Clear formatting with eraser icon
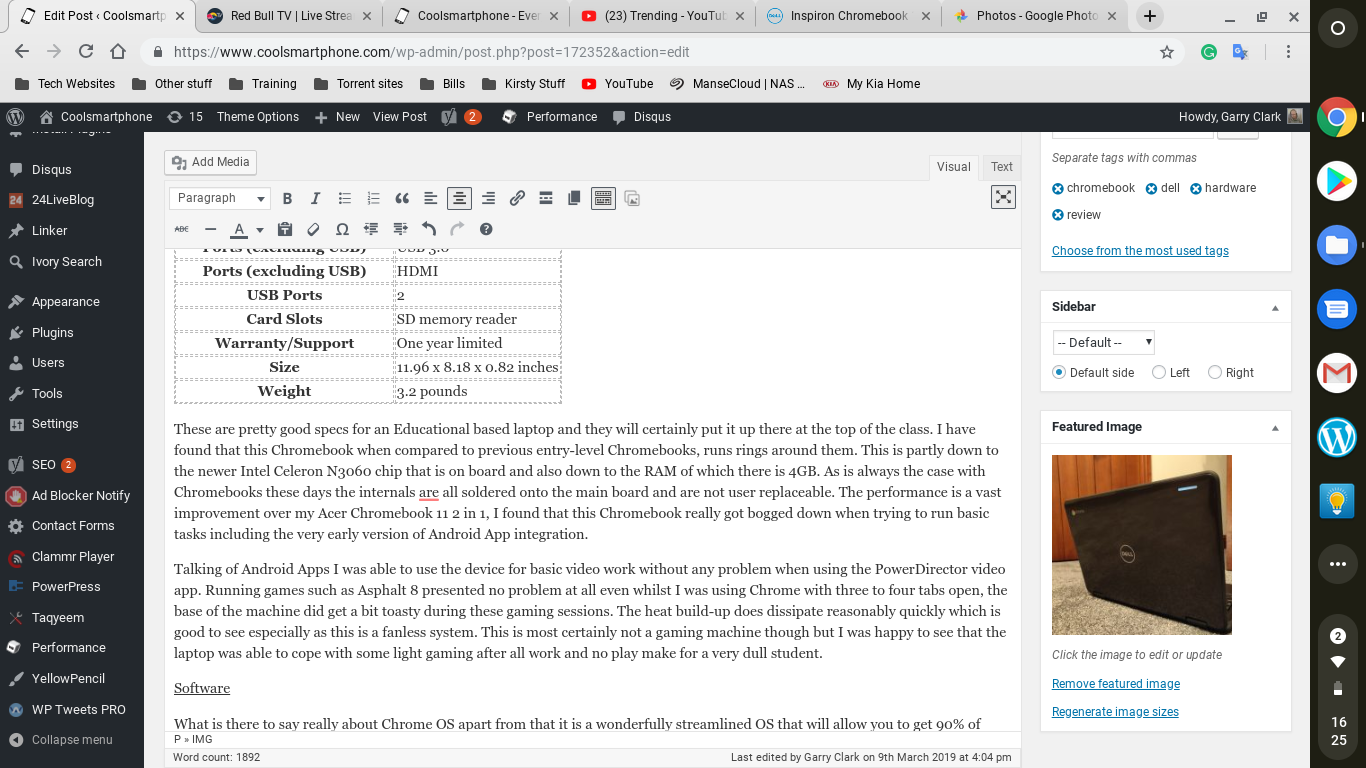 coord(314,229)
